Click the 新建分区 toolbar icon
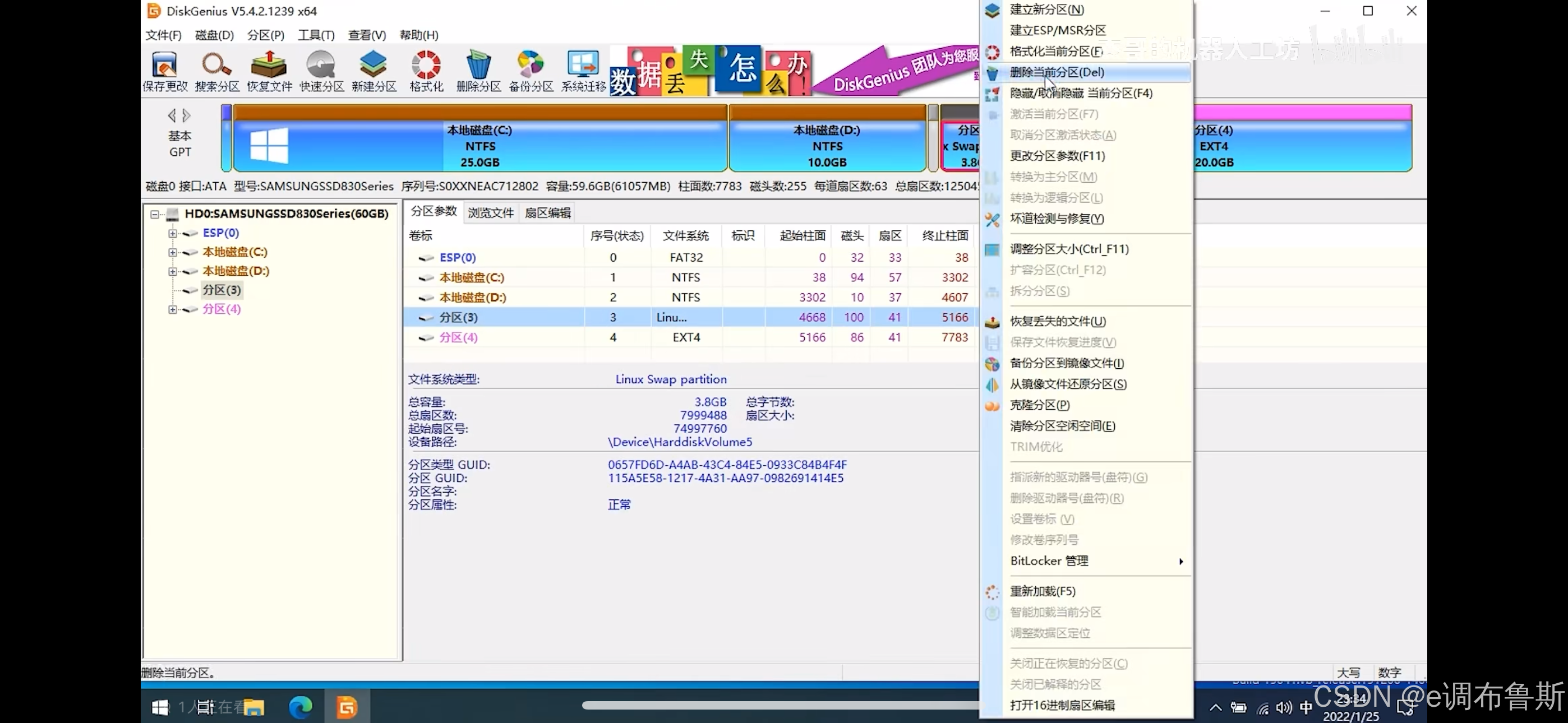 (x=373, y=71)
